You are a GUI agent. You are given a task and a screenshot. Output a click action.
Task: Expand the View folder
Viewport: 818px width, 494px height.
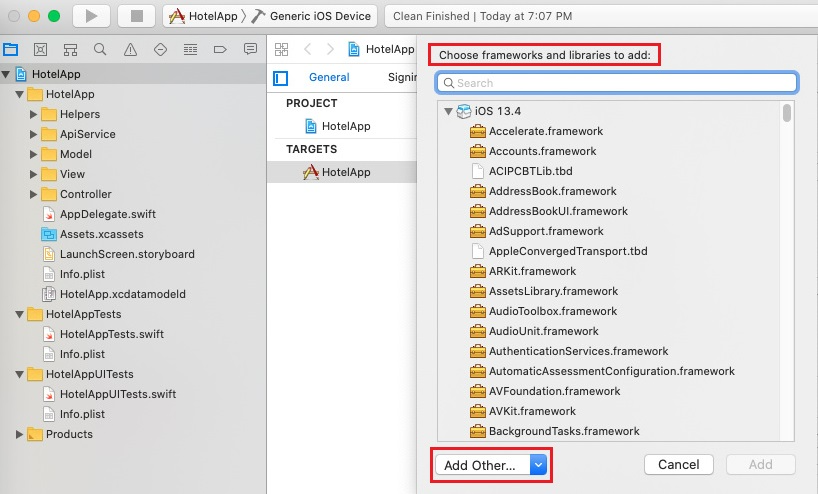tap(33, 174)
